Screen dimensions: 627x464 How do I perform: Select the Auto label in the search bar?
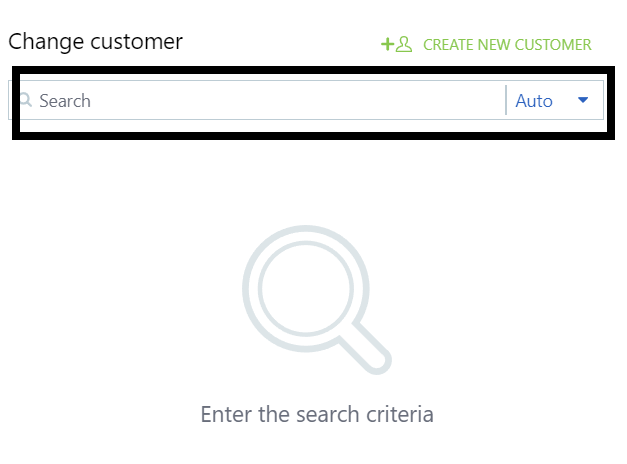click(534, 100)
